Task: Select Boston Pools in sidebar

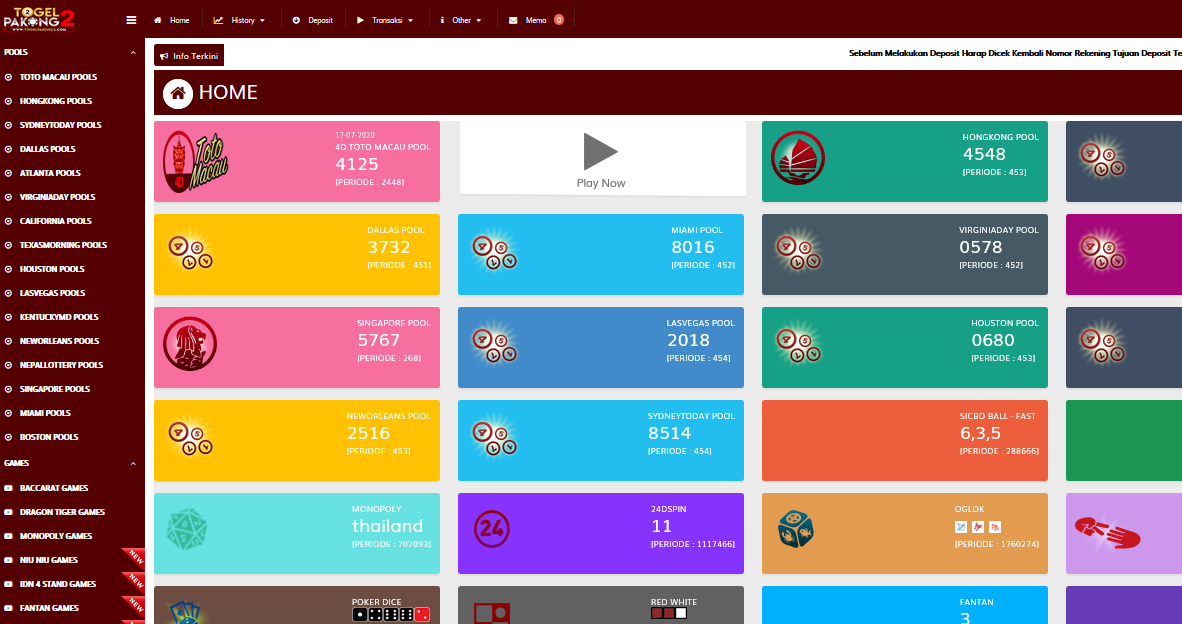Action: [49, 437]
